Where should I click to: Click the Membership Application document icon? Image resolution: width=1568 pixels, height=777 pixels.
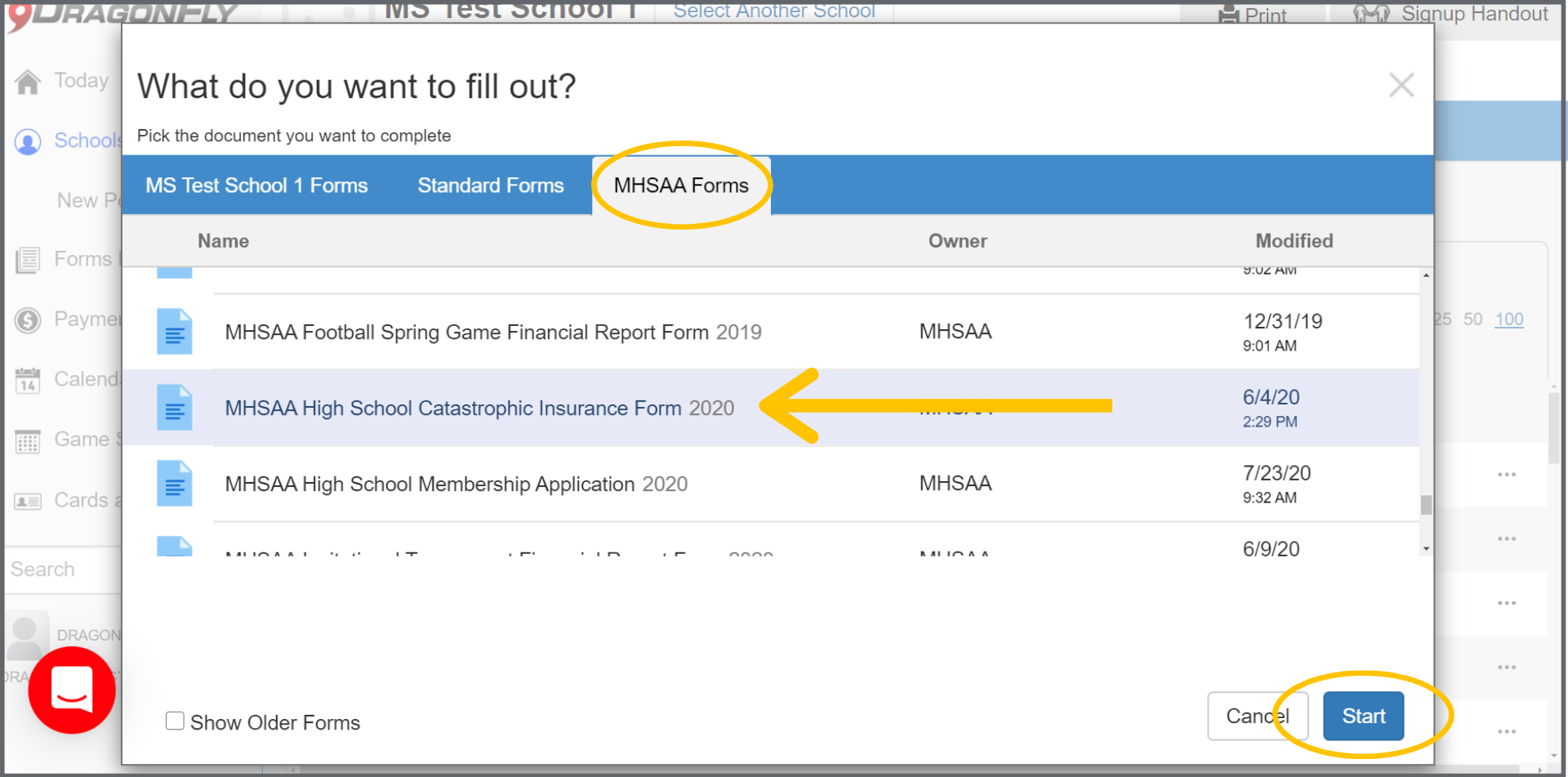pos(174,484)
